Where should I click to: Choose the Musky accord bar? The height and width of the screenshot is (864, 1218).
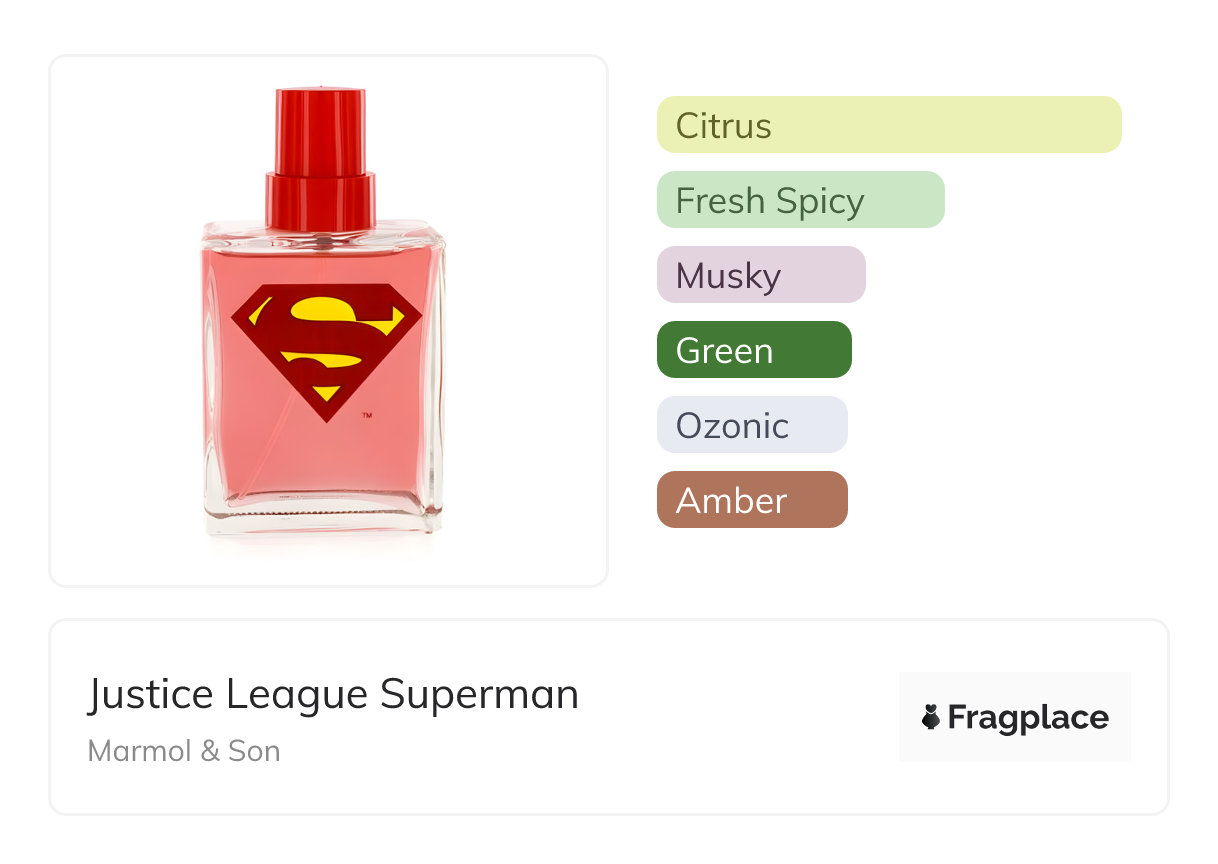[761, 275]
